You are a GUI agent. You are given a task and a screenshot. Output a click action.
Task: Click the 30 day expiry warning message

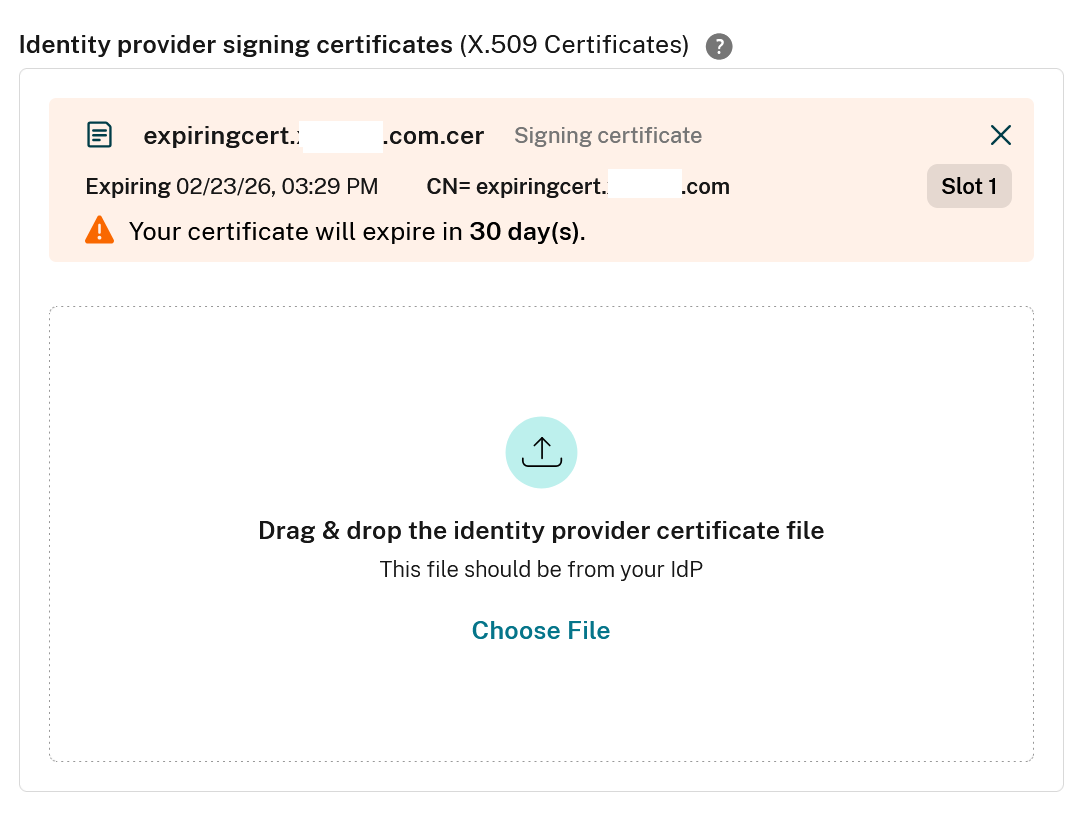click(x=356, y=231)
